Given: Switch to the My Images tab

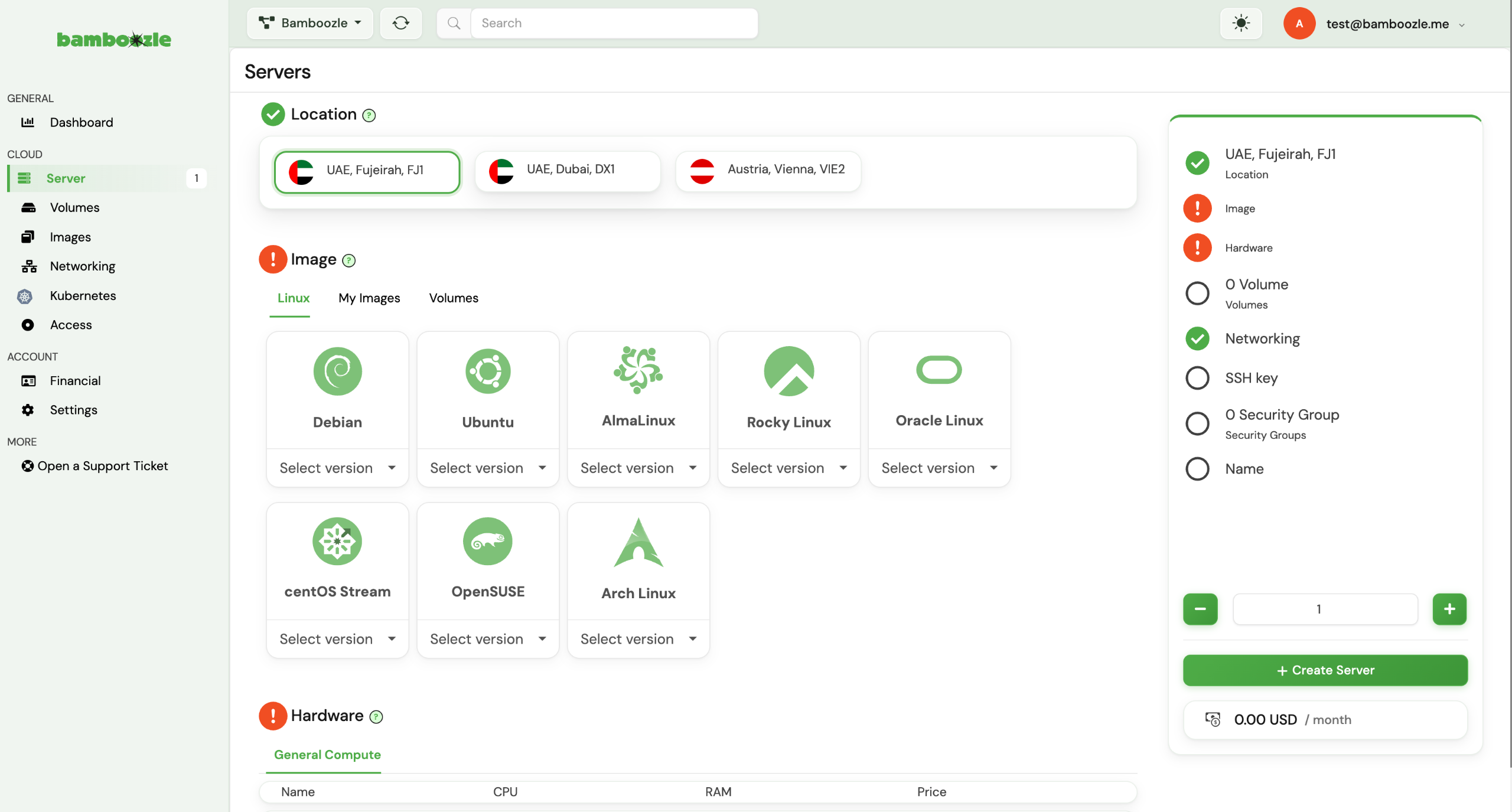Looking at the screenshot, I should pyautogui.click(x=369, y=298).
